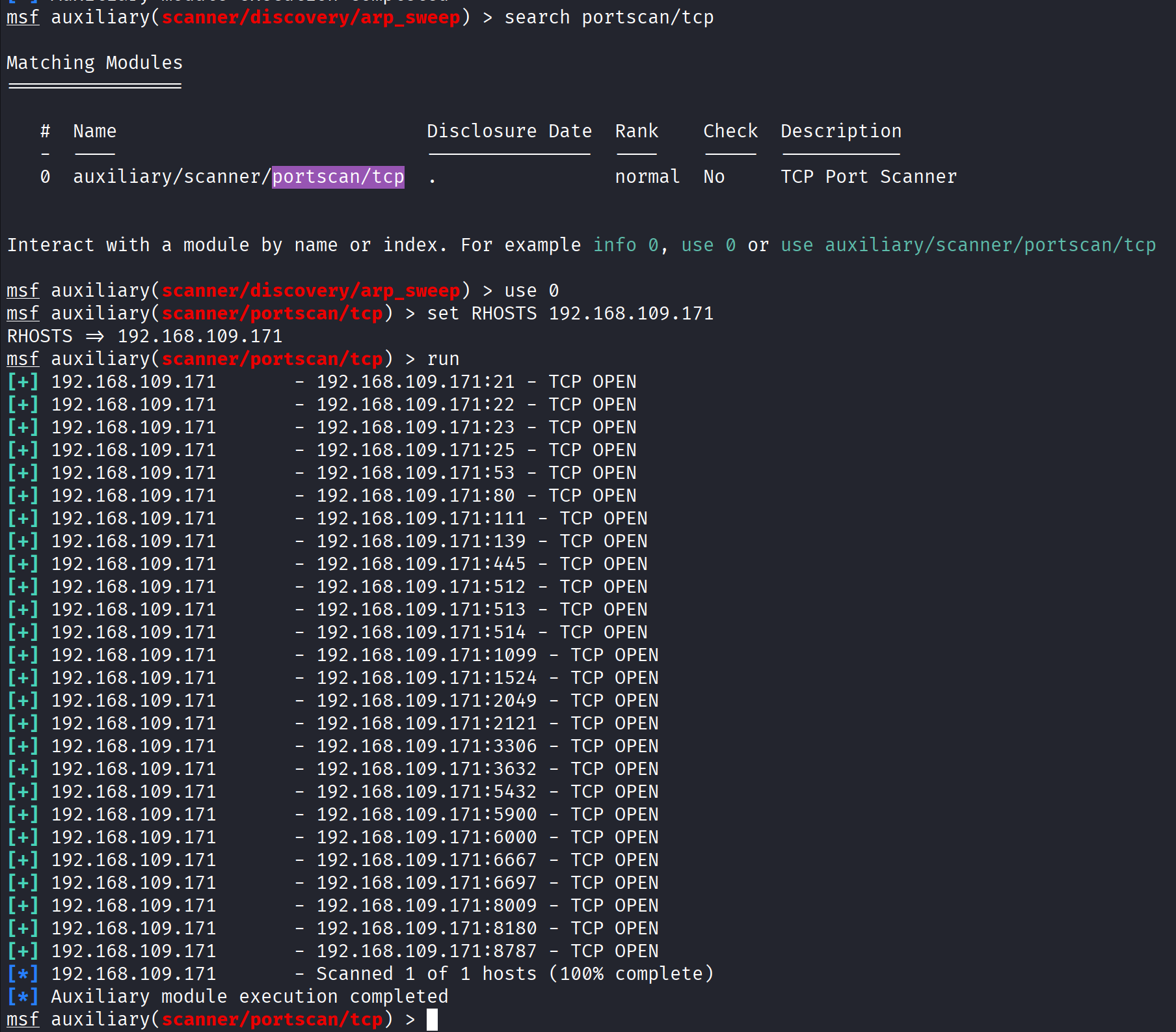Viewport: 1176px width, 1032px height.
Task: Click the 'Description' column header
Action: coord(841,131)
